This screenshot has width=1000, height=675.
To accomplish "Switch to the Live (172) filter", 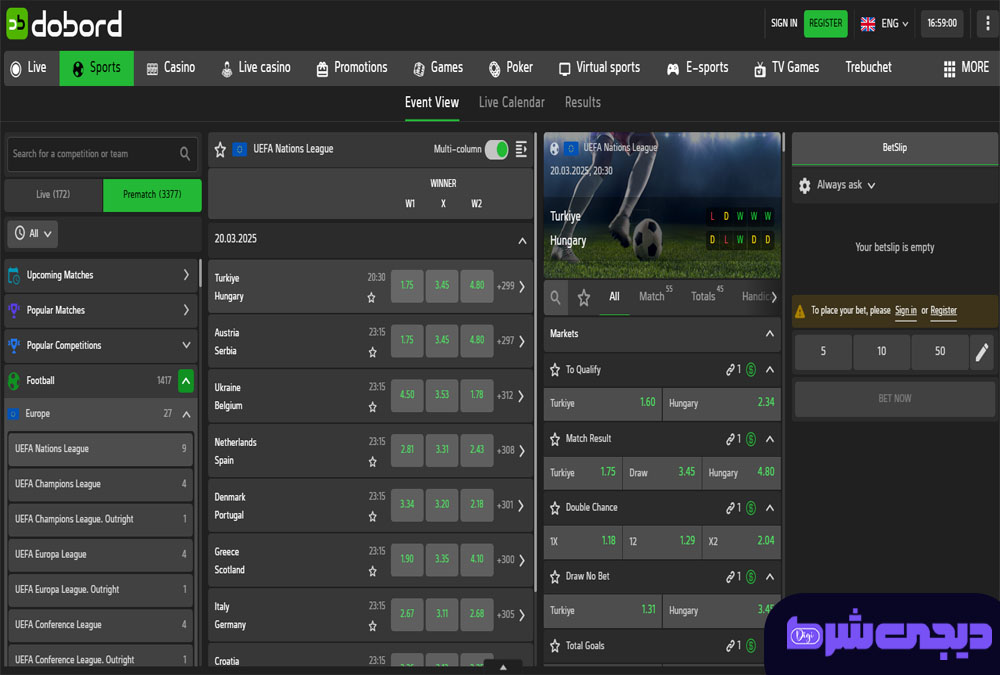I will (x=54, y=195).
